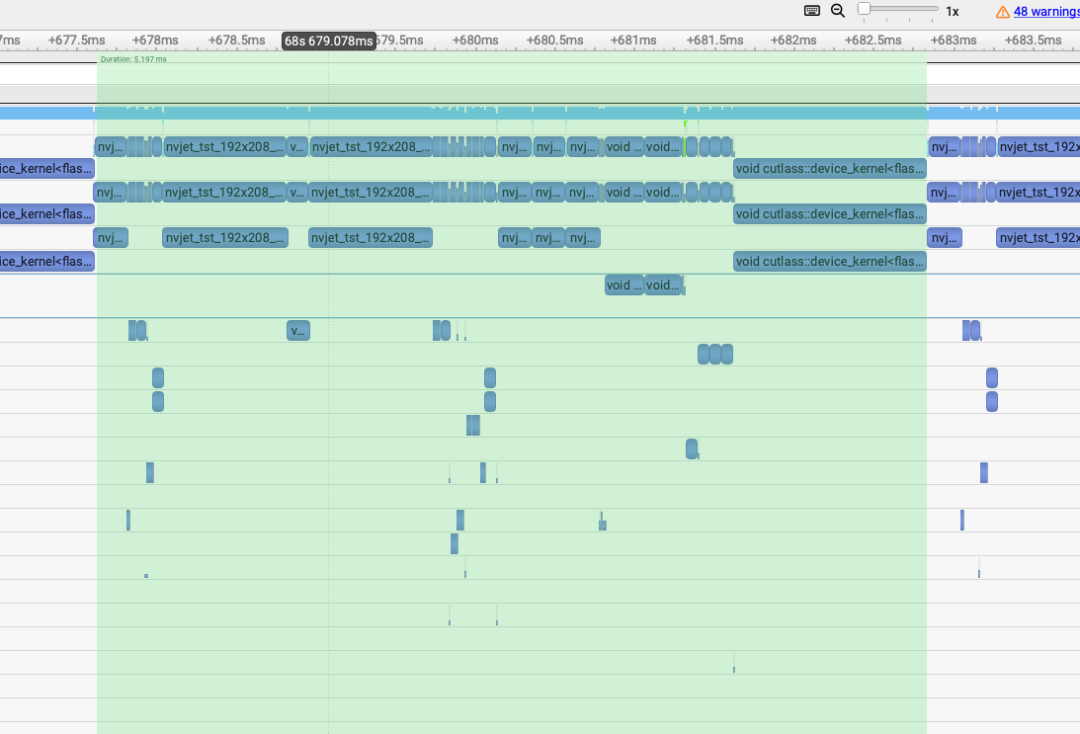Select second nvjet_tst_192x208 kernel in second row
This screenshot has width=1080, height=734.
point(370,192)
